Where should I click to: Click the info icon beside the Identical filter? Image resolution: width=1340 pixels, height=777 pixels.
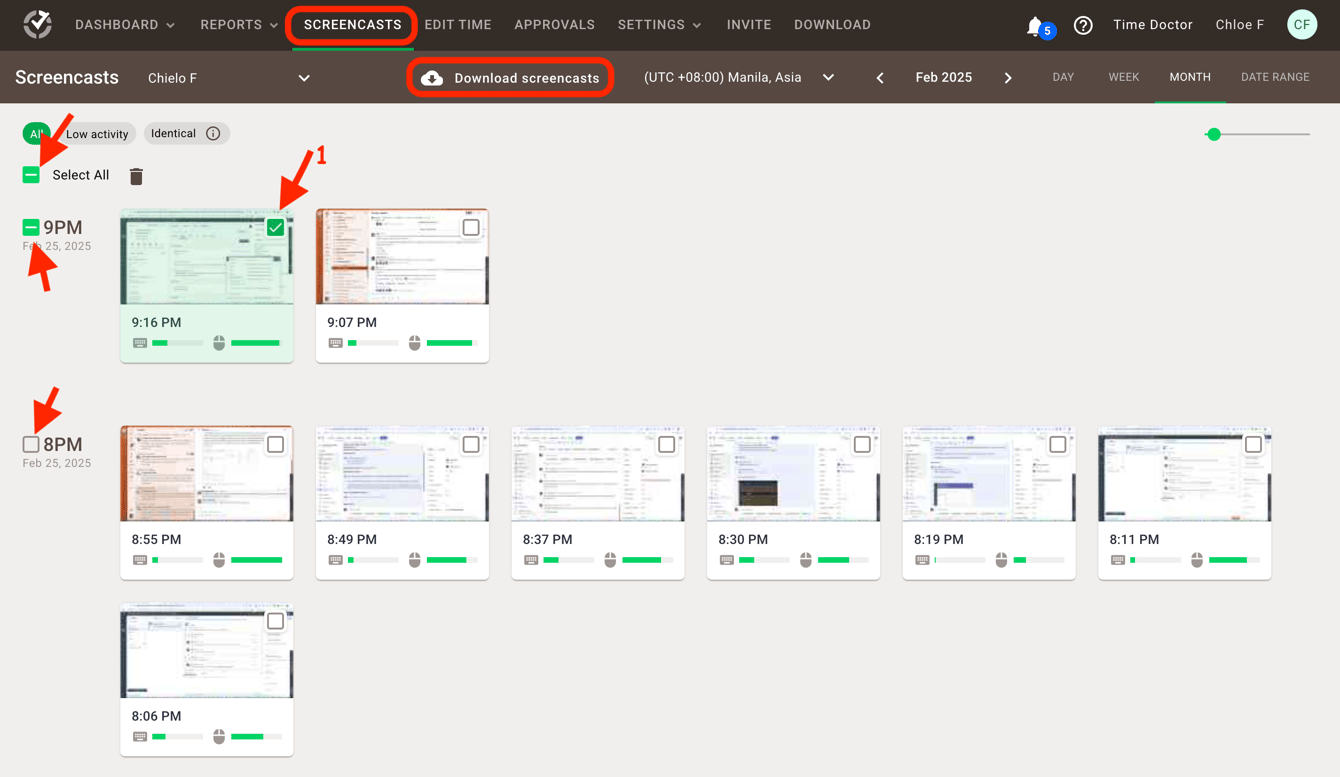[x=216, y=133]
